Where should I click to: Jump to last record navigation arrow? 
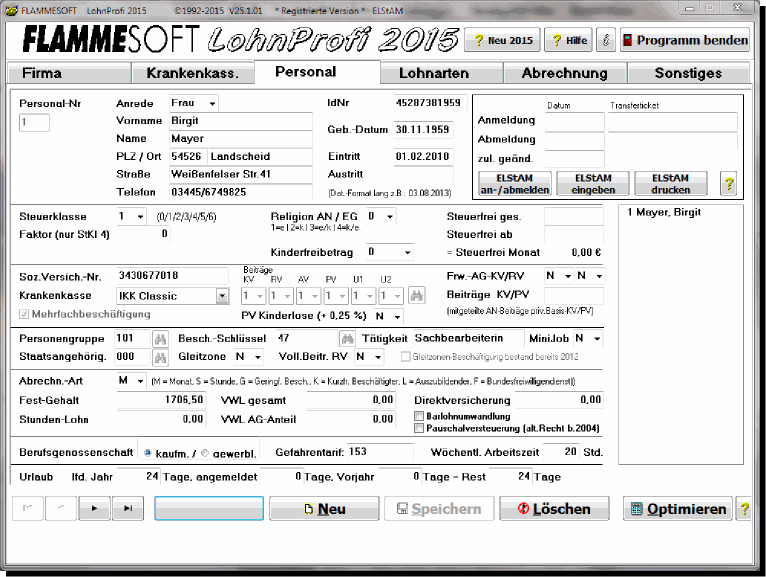[x=128, y=509]
